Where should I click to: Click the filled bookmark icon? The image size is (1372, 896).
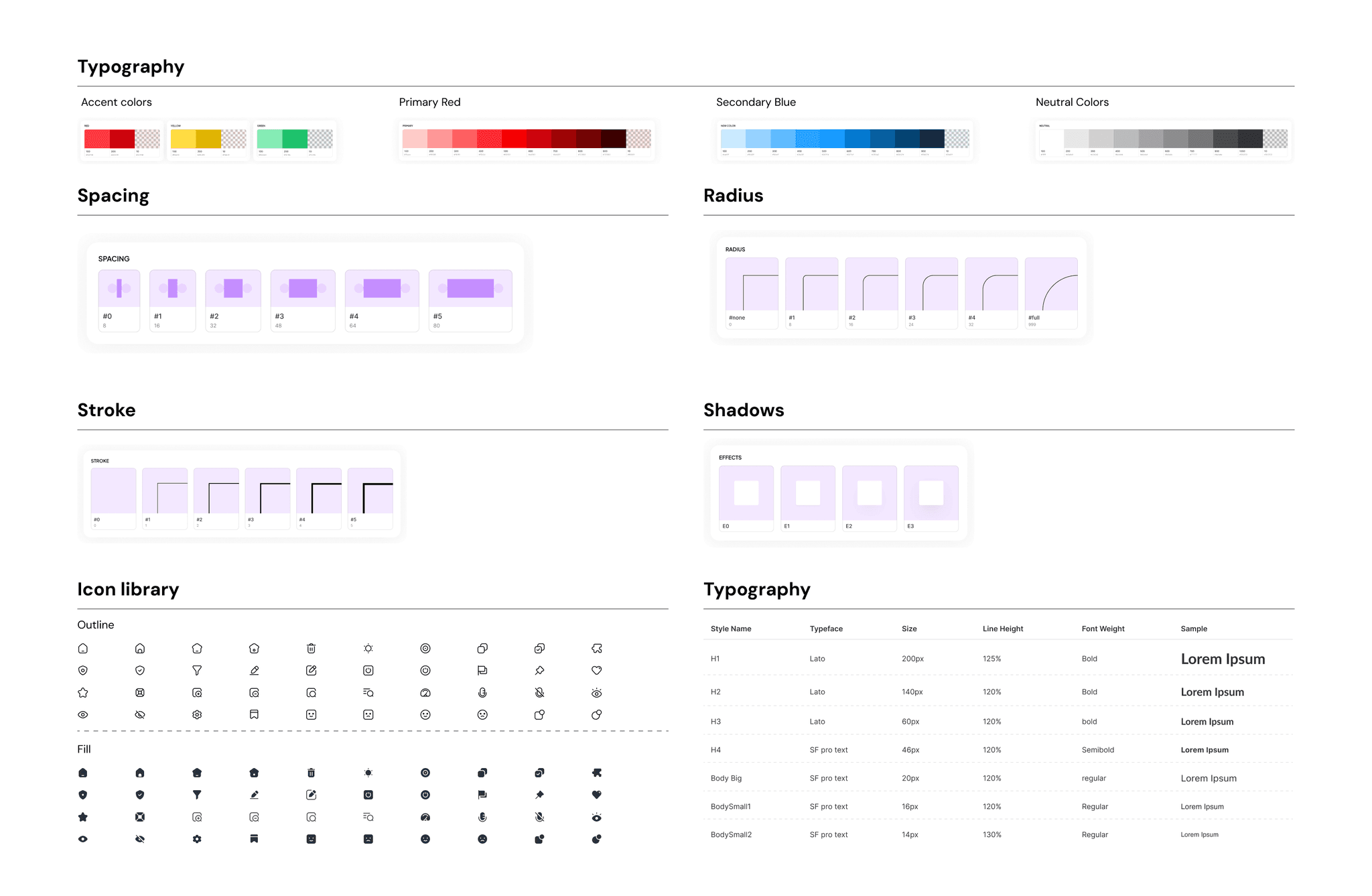tap(254, 839)
